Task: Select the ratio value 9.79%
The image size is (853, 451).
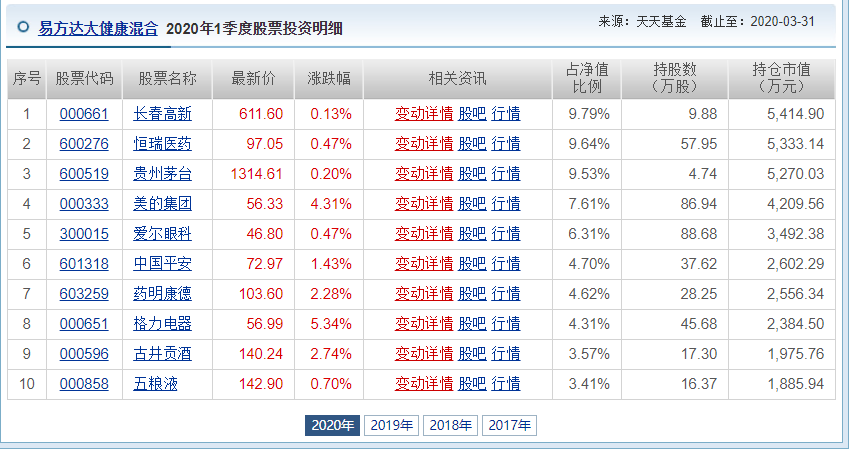Action: click(x=589, y=114)
